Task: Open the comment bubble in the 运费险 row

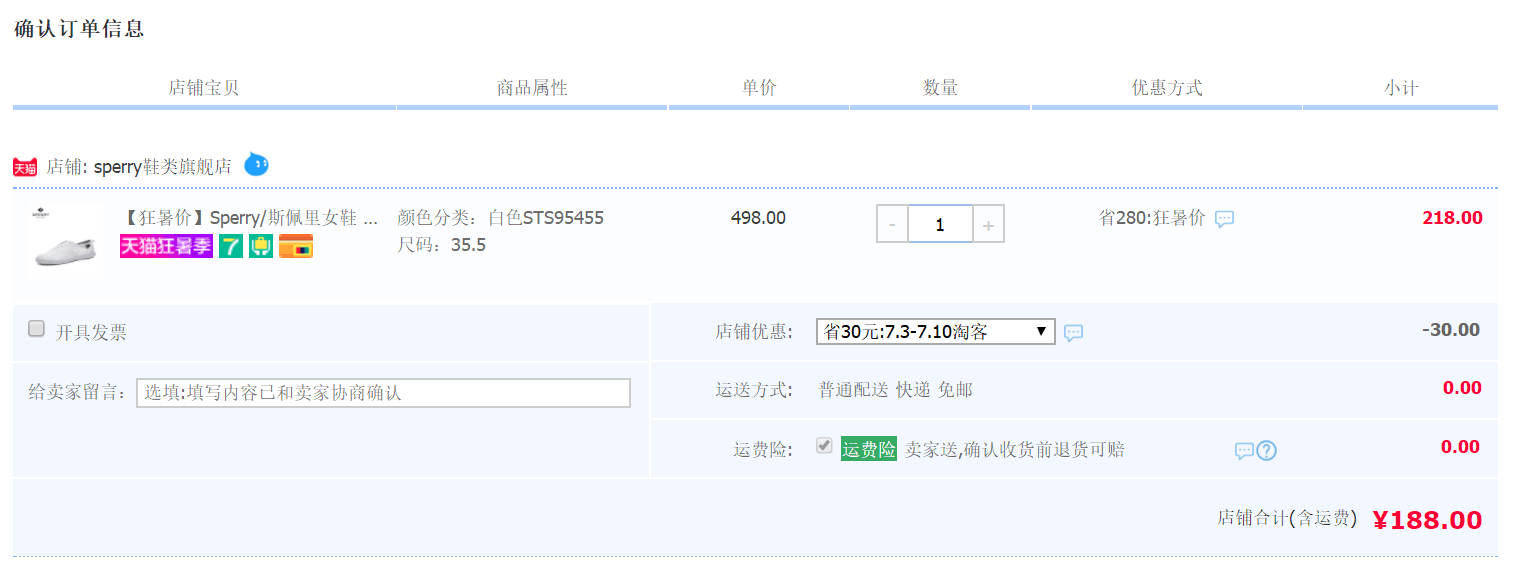Action: pos(1244,451)
